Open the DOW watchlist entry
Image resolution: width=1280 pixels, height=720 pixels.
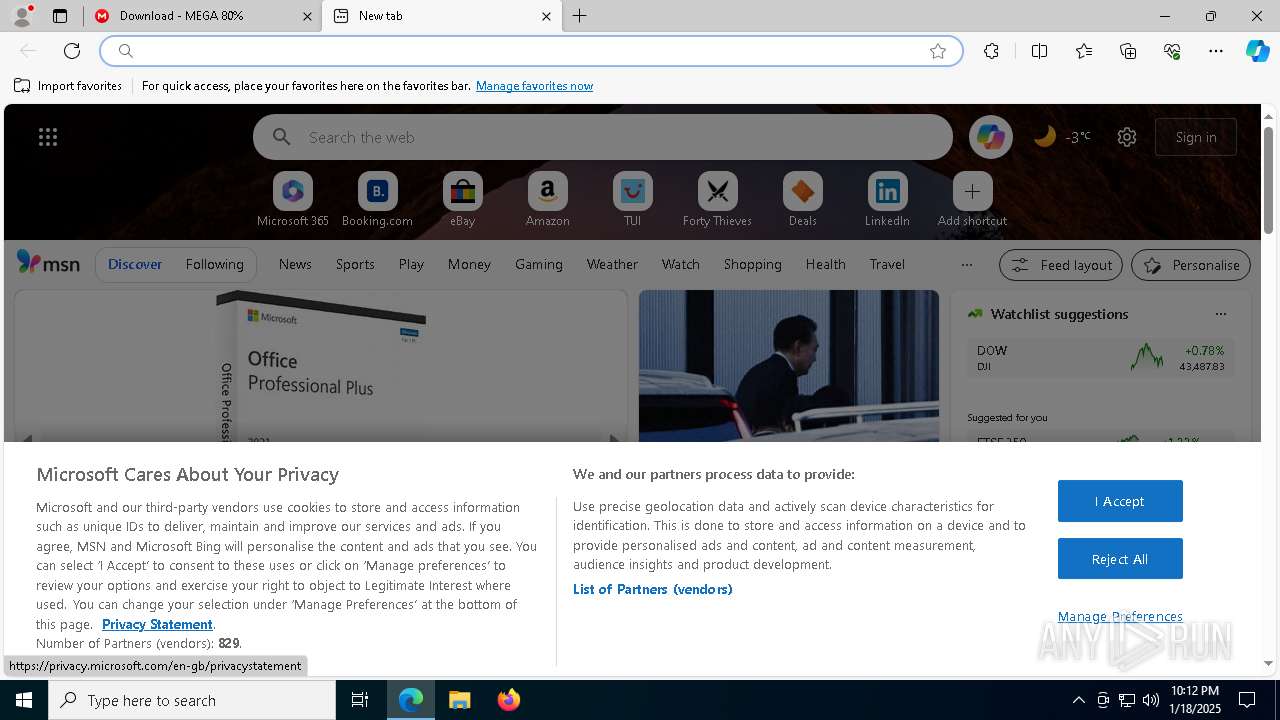click(x=1100, y=358)
